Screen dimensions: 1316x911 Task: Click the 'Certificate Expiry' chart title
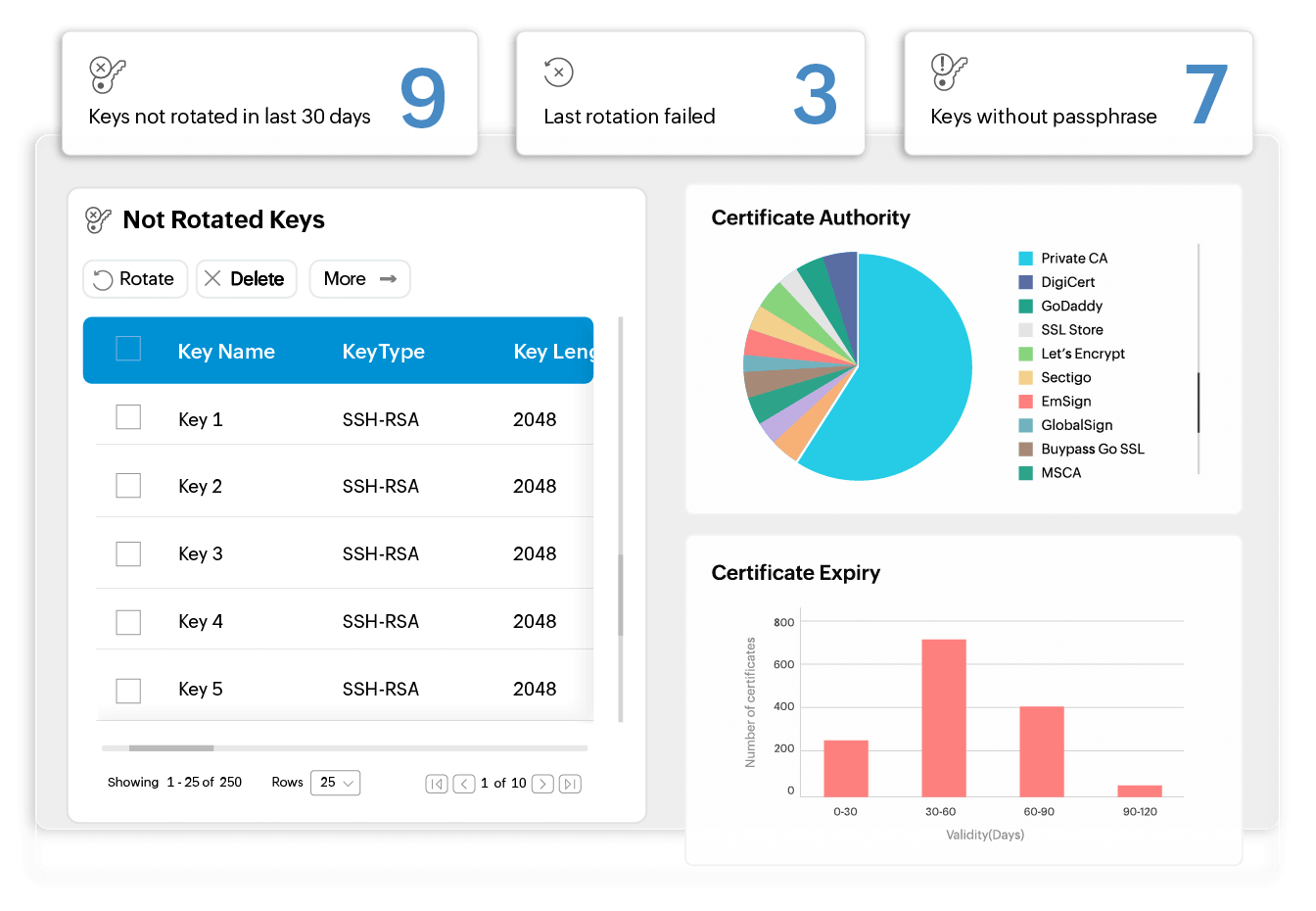796,573
